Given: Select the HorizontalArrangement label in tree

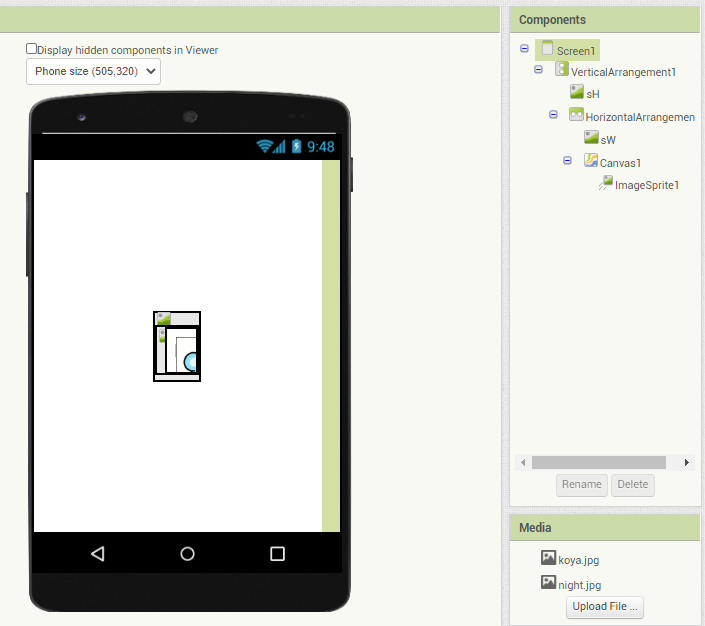Looking at the screenshot, I should (640, 117).
